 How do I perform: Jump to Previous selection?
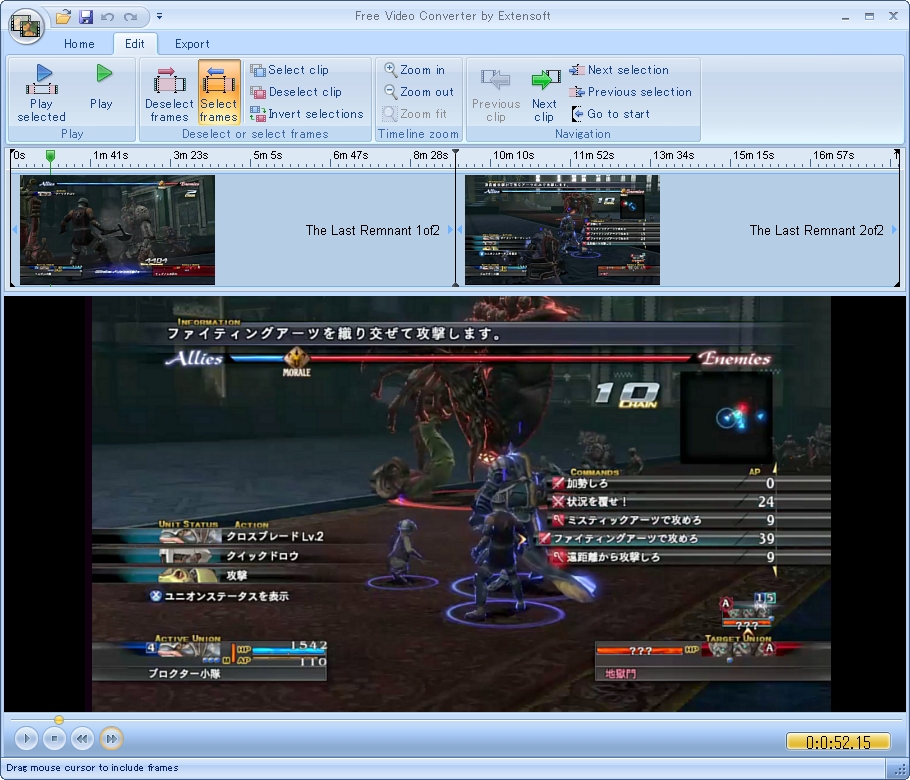point(630,92)
